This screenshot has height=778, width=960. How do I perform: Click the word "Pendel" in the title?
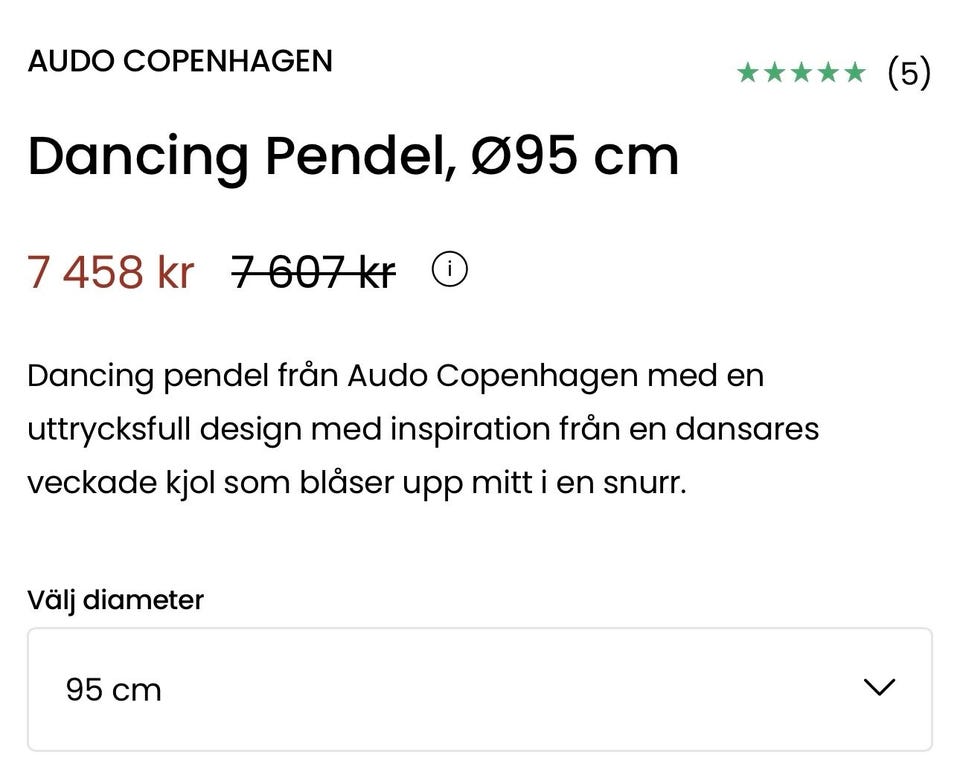coord(352,156)
